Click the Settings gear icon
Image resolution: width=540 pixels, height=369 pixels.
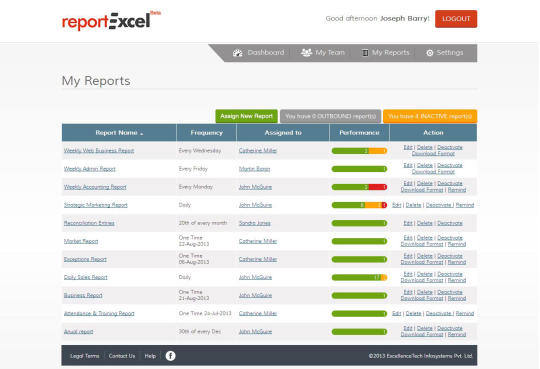pyautogui.click(x=430, y=53)
